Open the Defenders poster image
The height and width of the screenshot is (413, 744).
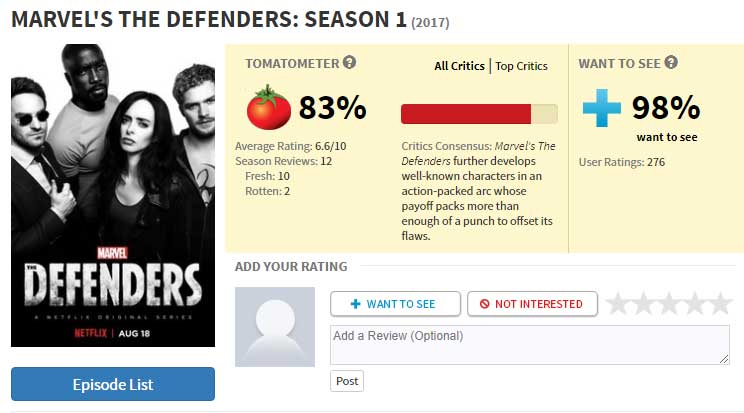click(113, 195)
